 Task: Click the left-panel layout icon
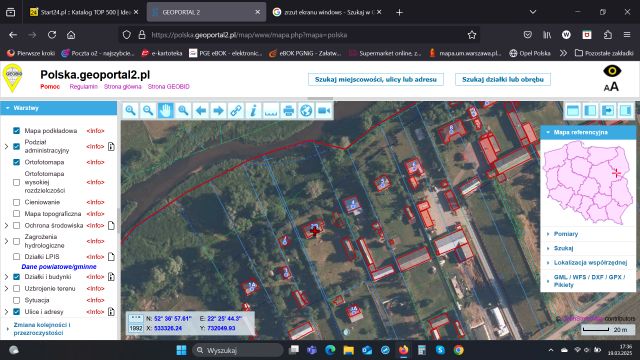click(591, 111)
